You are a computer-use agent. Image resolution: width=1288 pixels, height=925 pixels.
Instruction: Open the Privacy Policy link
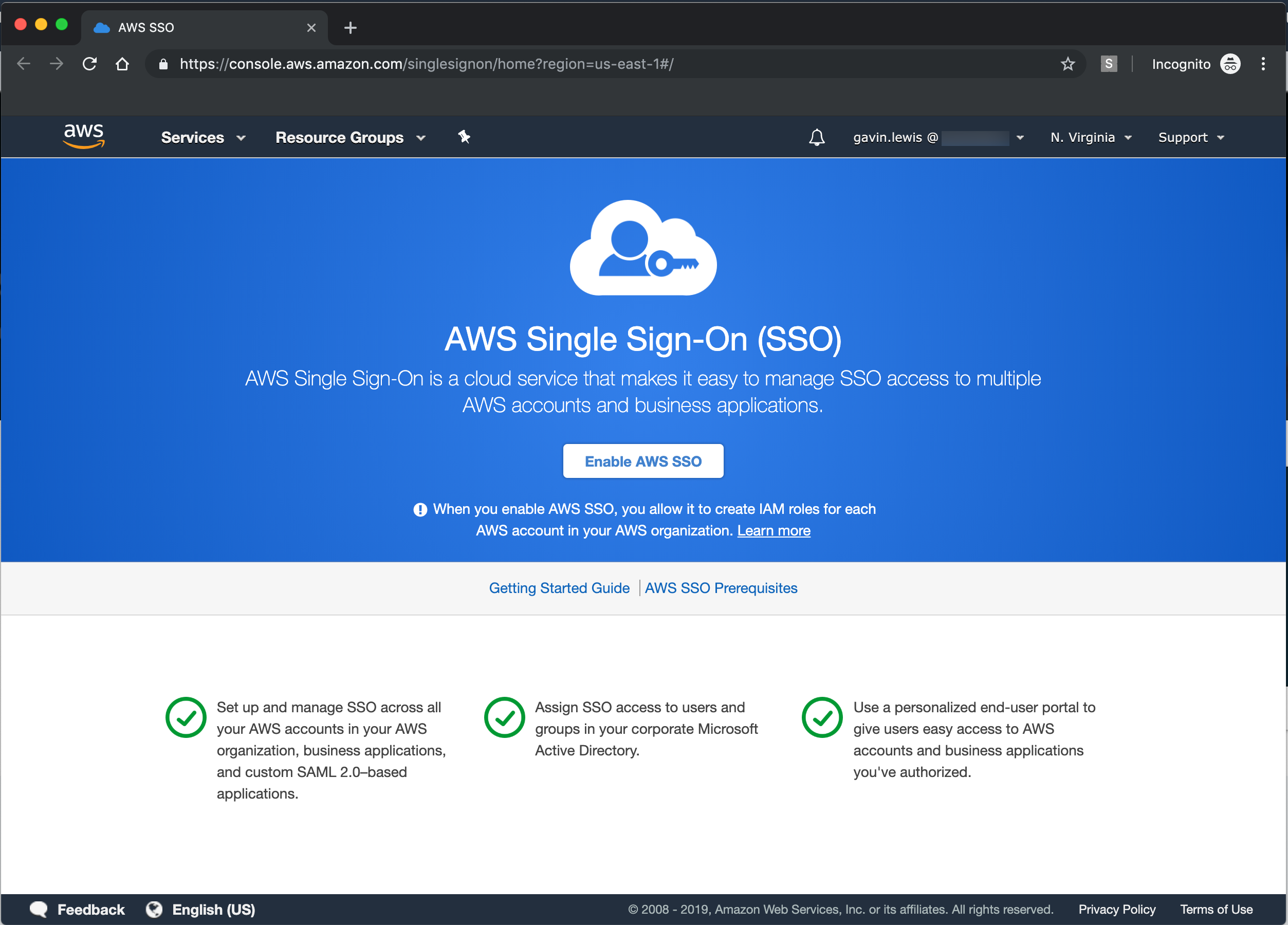pyautogui.click(x=1116, y=909)
